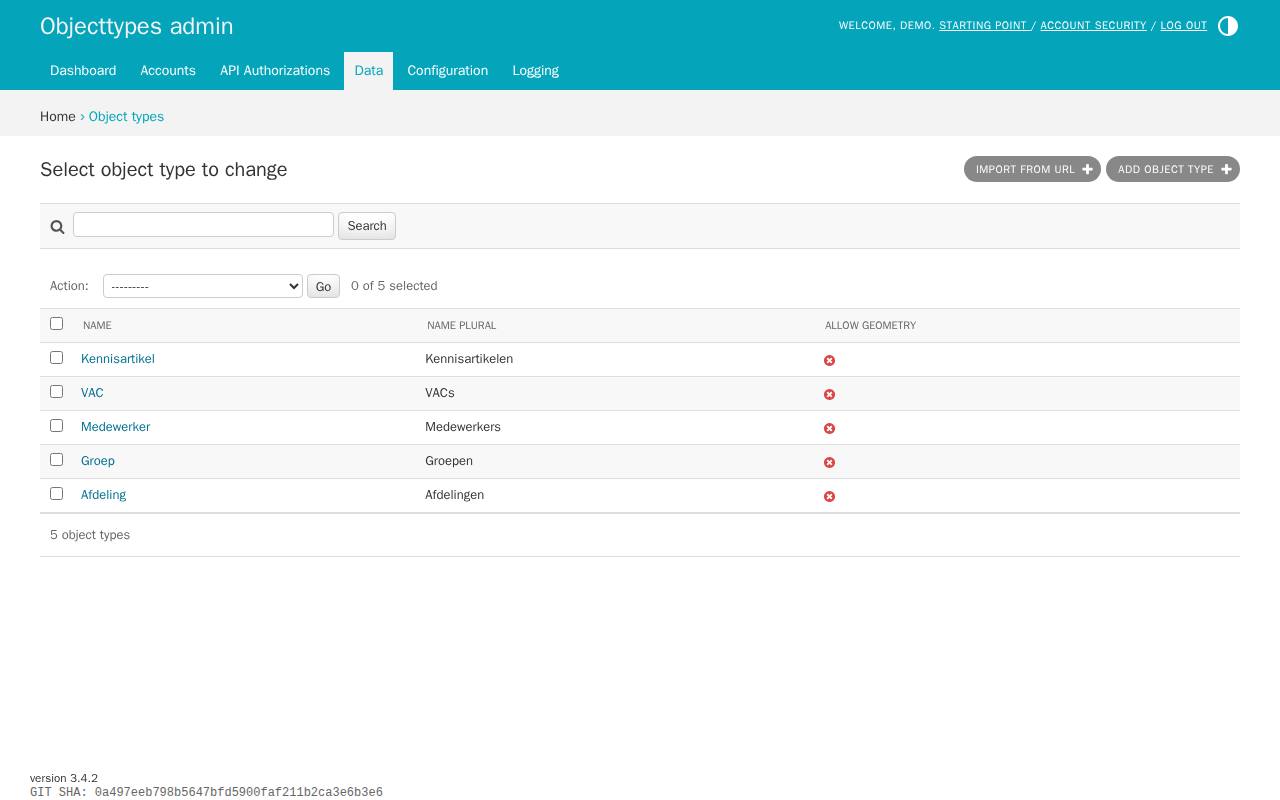This screenshot has width=1280, height=800.
Task: Click the Search button
Action: (x=367, y=226)
